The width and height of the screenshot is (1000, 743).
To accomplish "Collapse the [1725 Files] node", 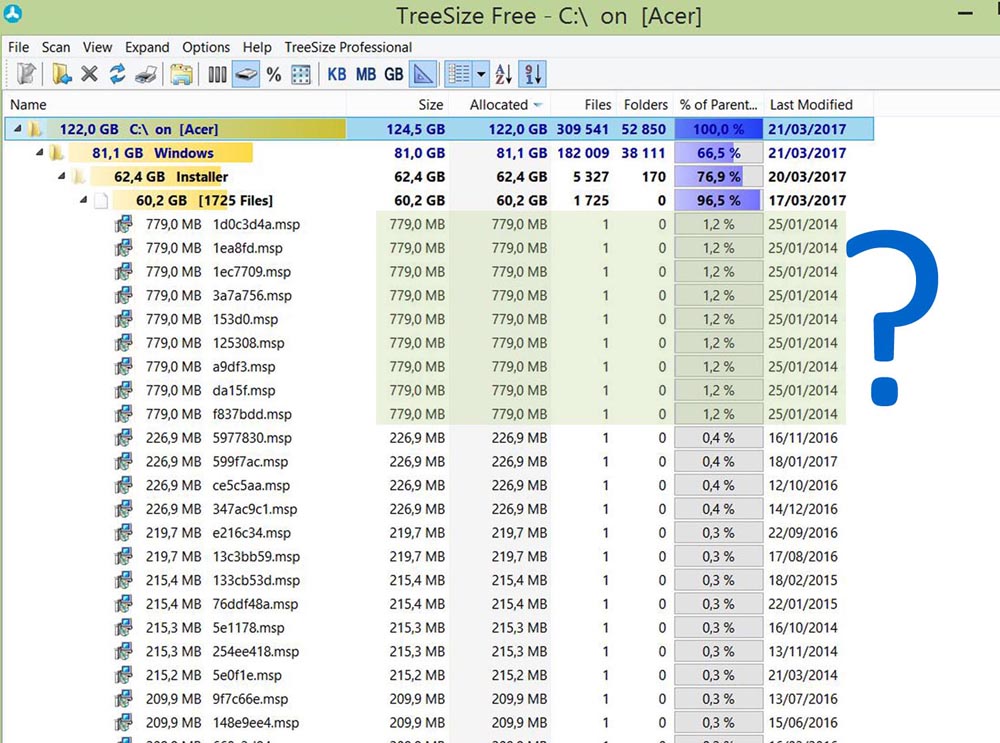I will [x=83, y=200].
